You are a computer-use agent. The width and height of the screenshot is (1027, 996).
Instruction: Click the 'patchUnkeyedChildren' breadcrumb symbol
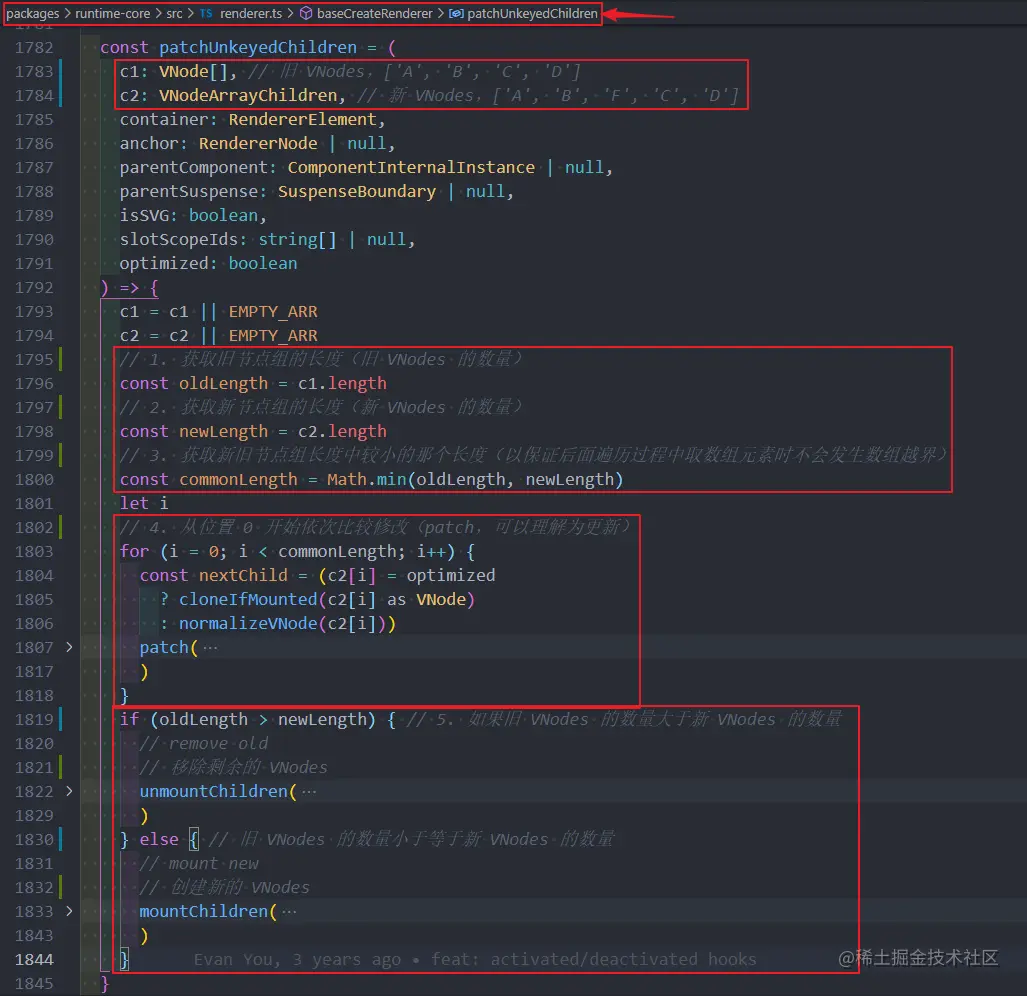point(532,13)
